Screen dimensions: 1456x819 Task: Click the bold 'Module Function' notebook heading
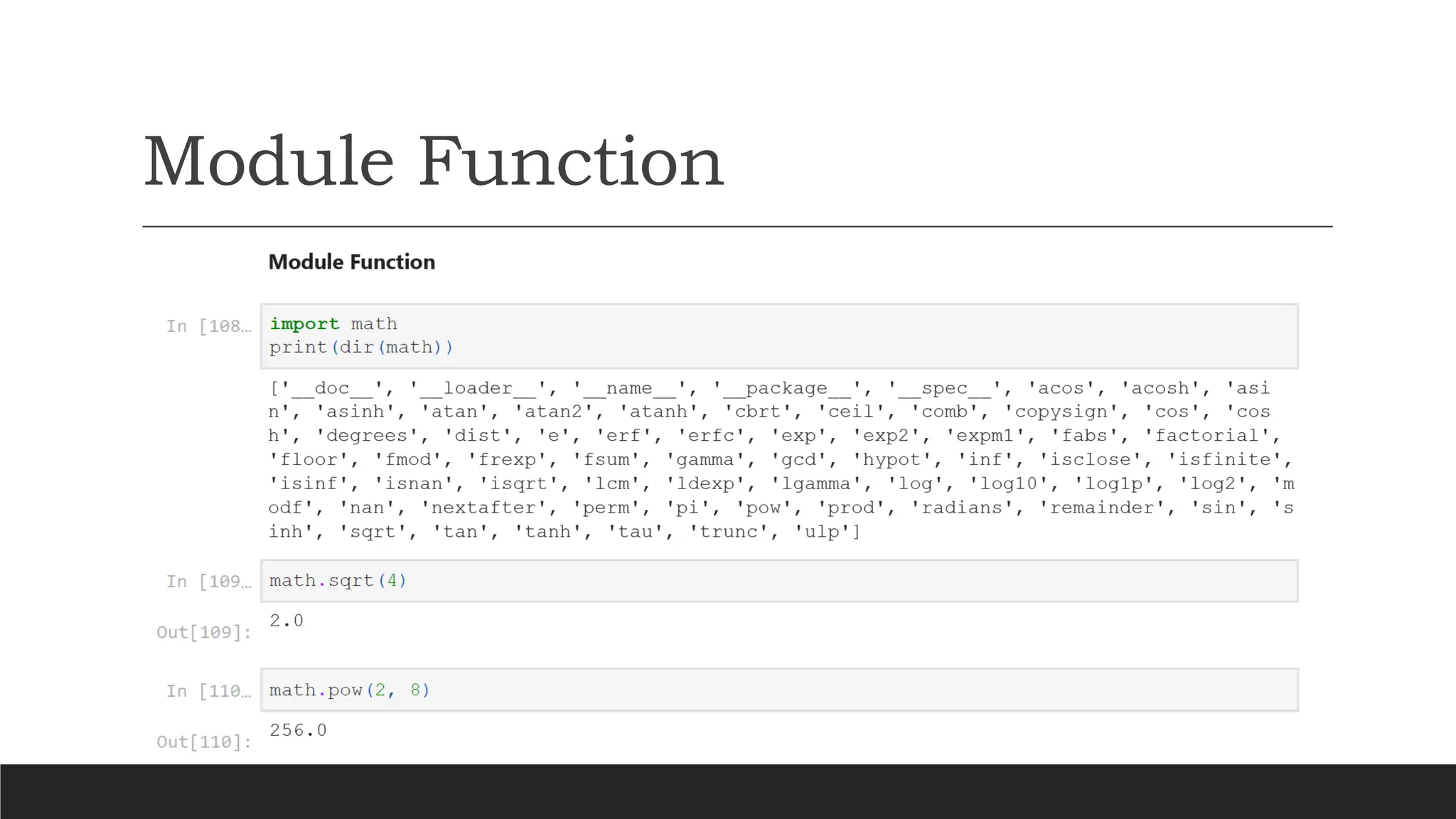pos(352,262)
